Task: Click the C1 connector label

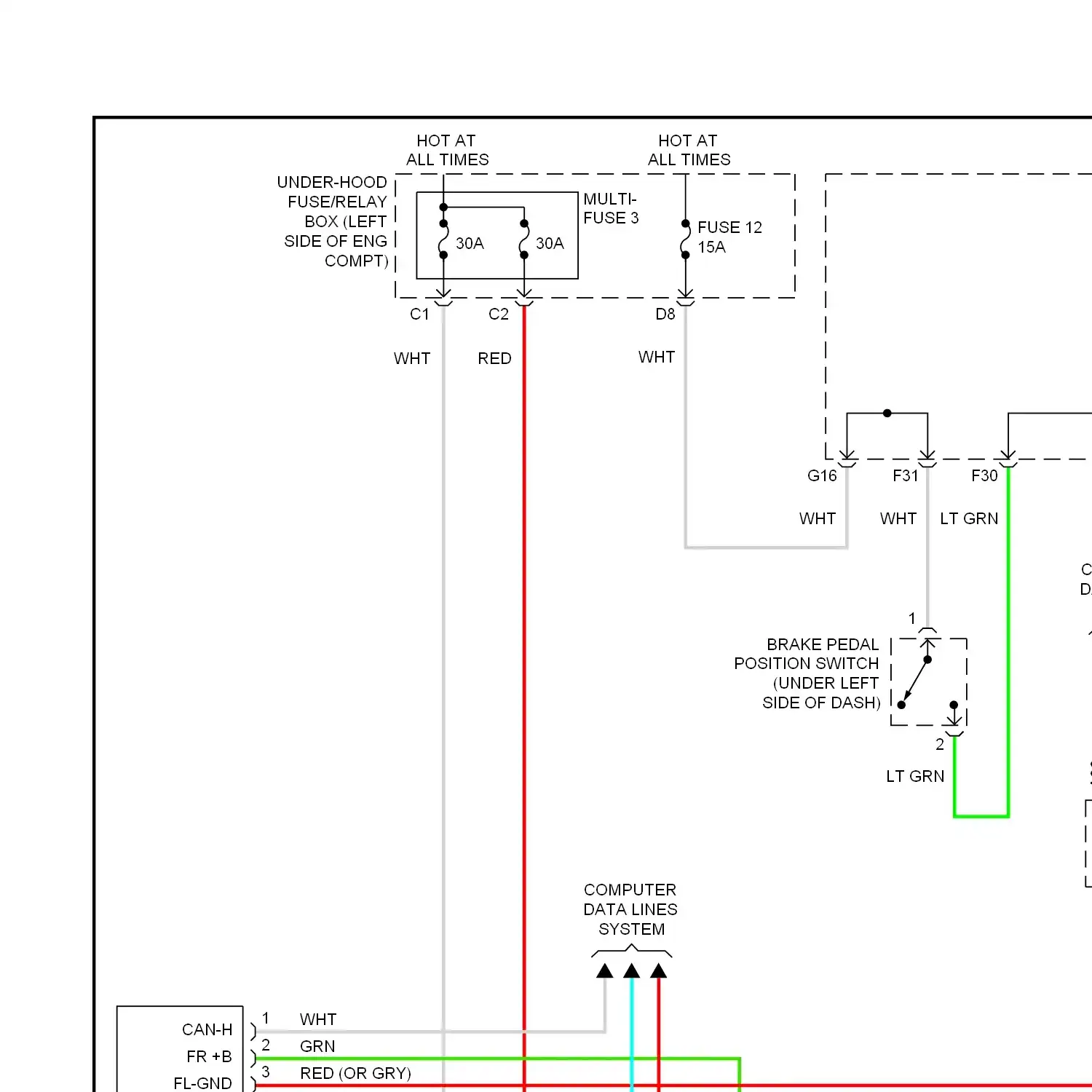Action: point(419,314)
